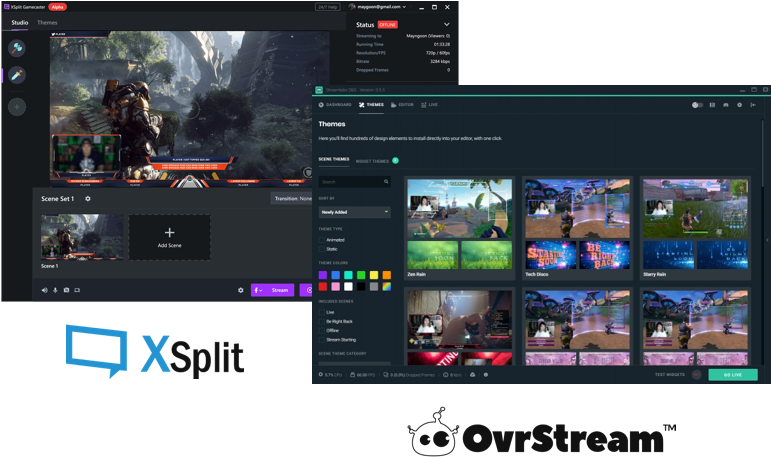Viewport: 771px width, 457px height.
Task: Select the Scene 1 thumbnail in XSplit
Action: pos(82,237)
